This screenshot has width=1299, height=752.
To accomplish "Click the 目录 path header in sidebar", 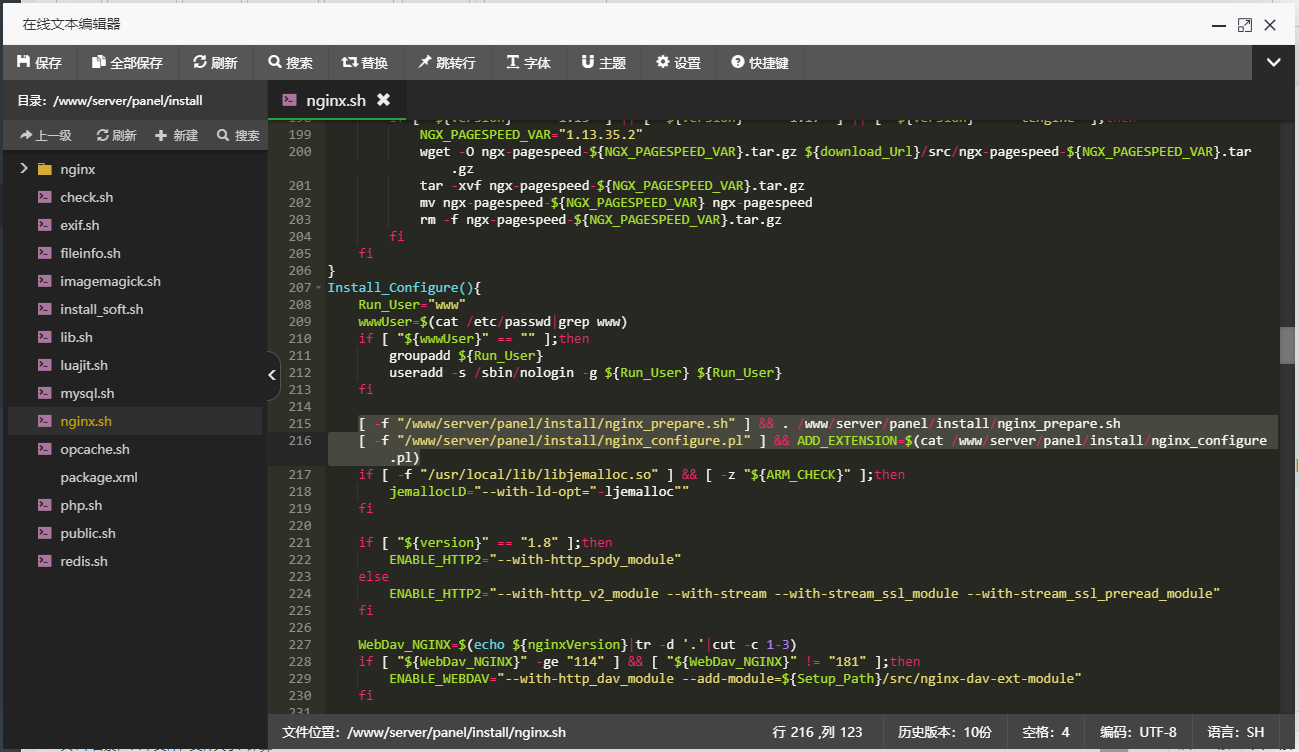I will [110, 101].
